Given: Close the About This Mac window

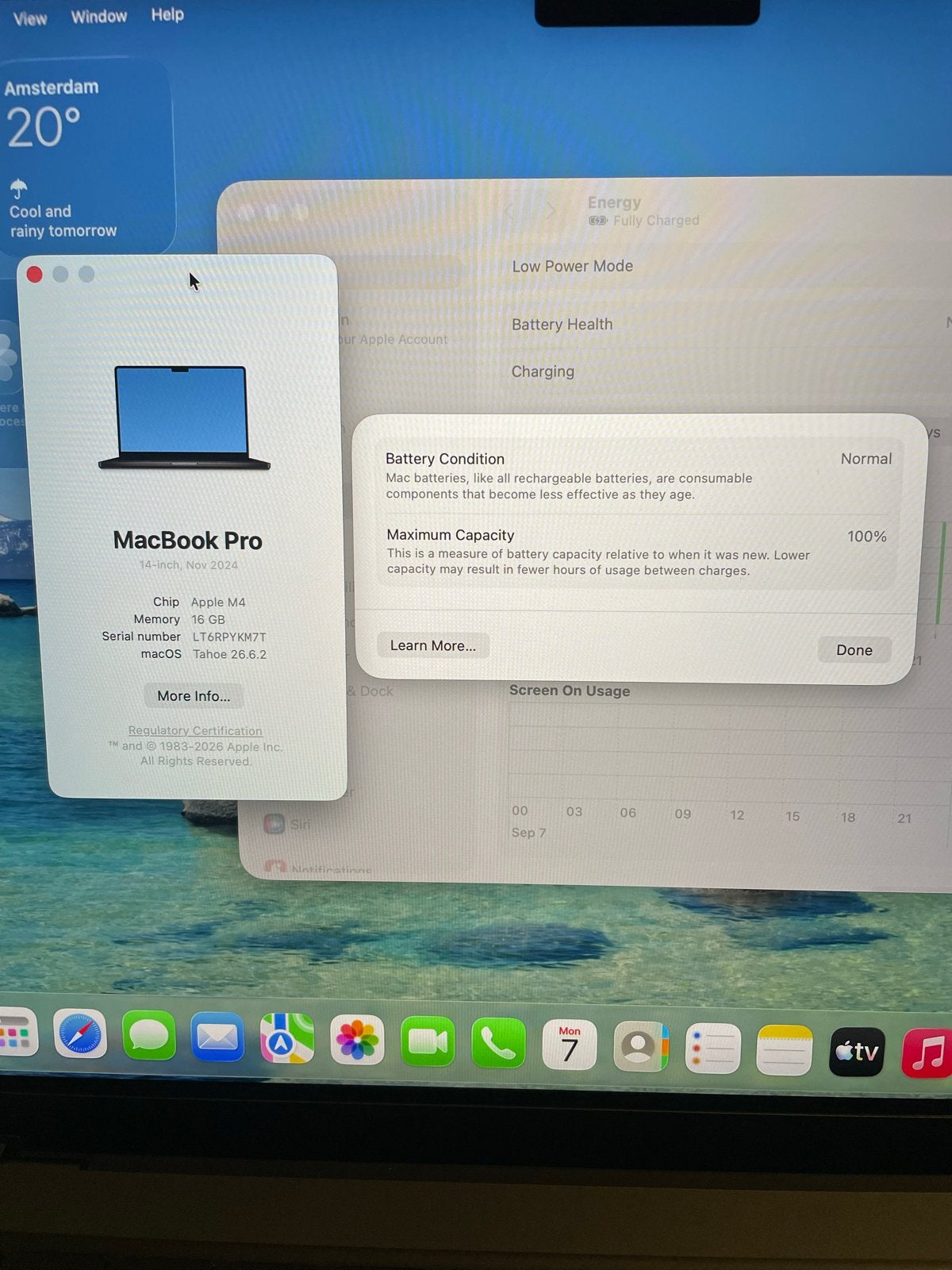Looking at the screenshot, I should pos(34,275).
